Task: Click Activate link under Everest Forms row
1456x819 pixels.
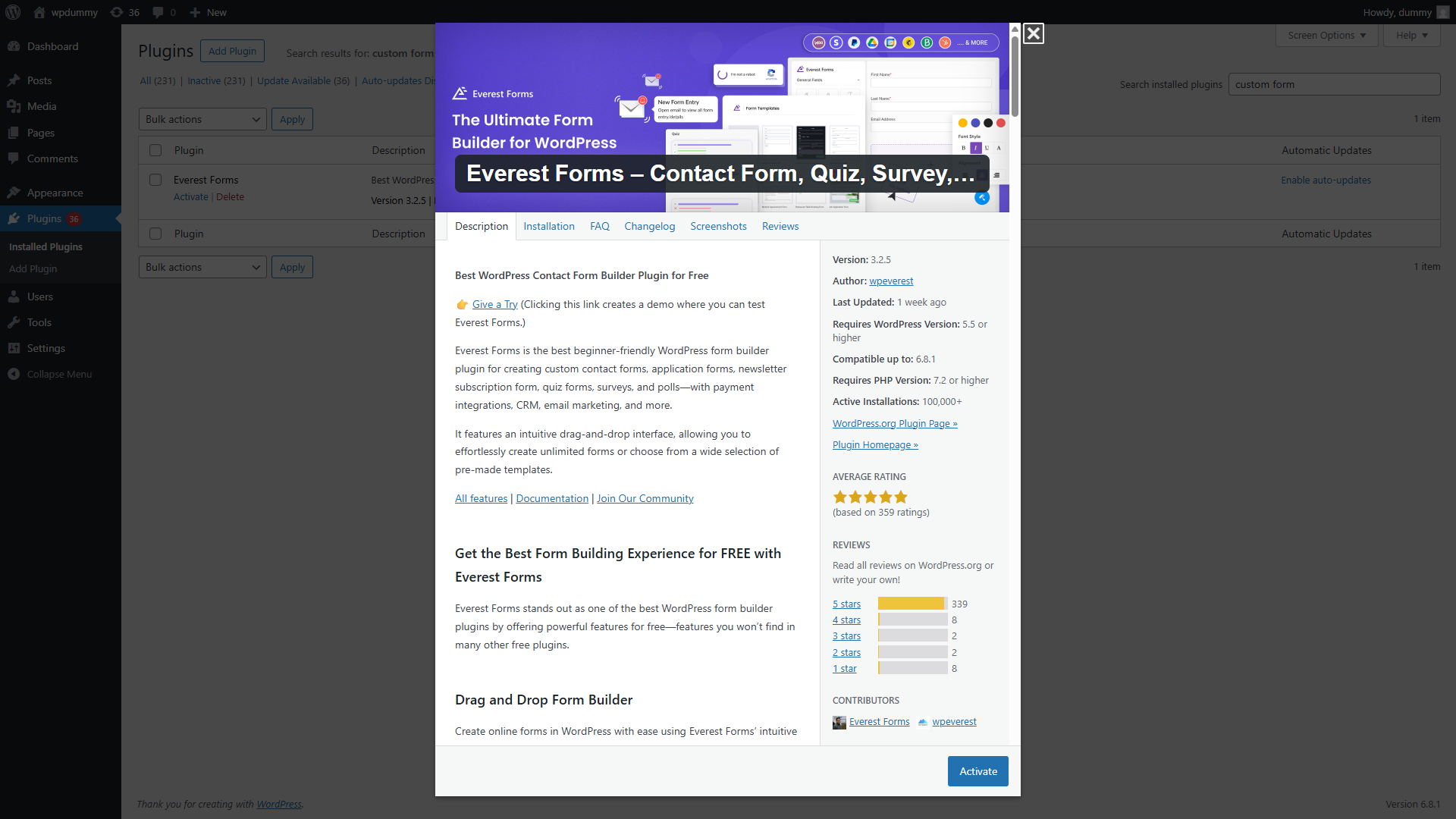Action: (x=191, y=196)
